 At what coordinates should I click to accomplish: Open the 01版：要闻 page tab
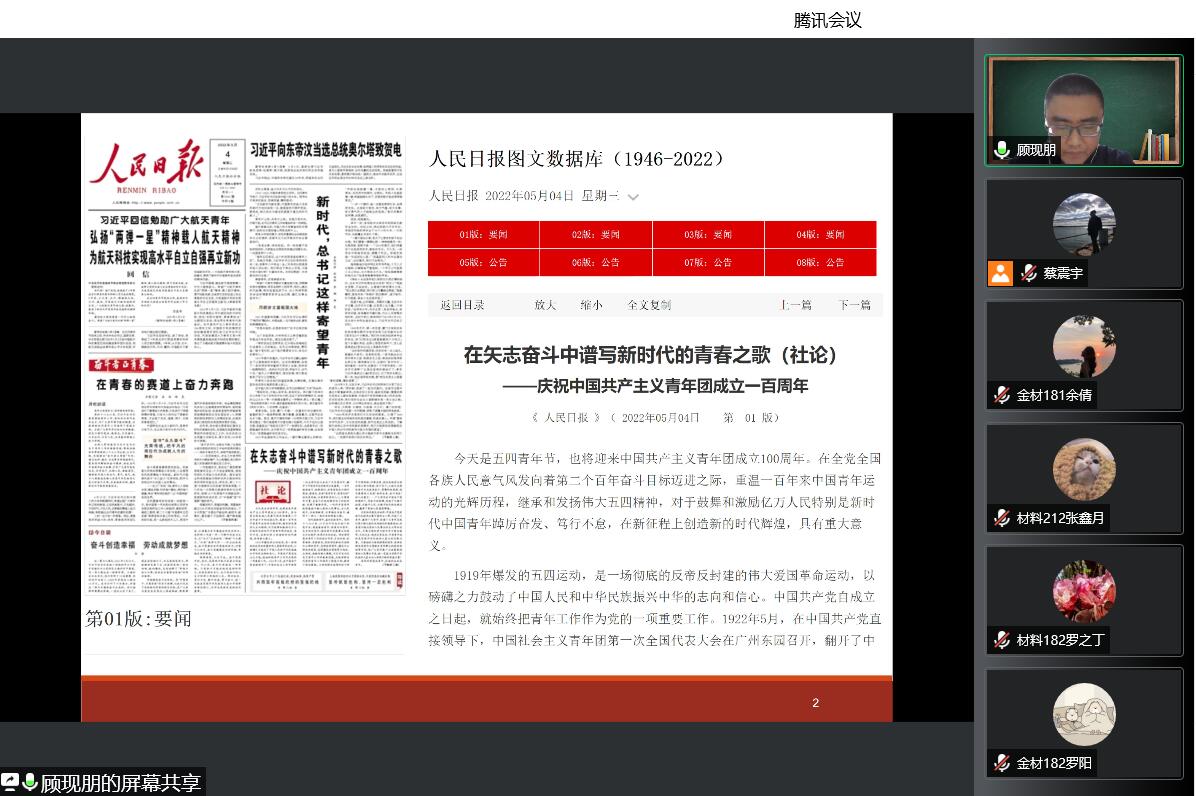pyautogui.click(x=484, y=235)
